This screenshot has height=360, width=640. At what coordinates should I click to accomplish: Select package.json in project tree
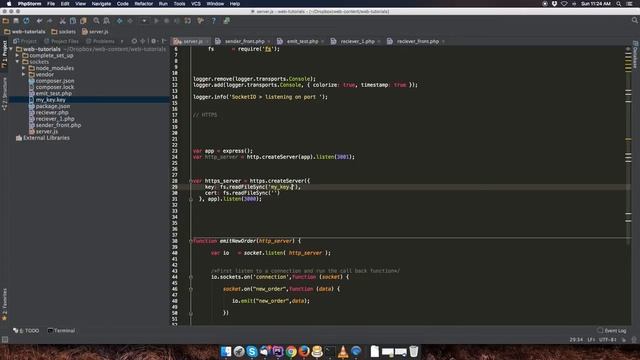[49, 106]
